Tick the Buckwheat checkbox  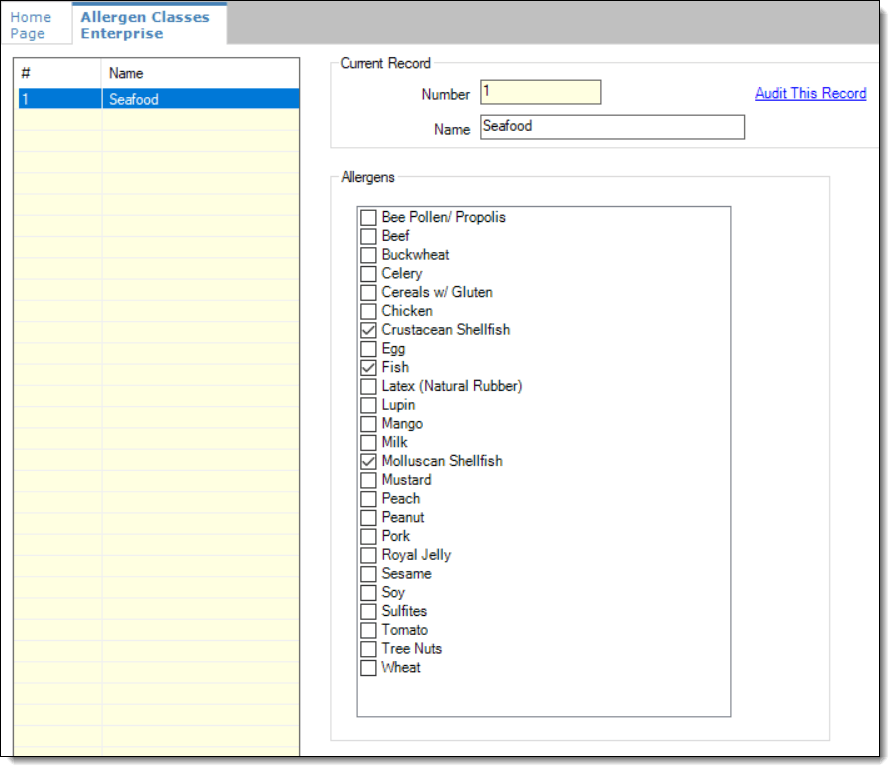[368, 255]
